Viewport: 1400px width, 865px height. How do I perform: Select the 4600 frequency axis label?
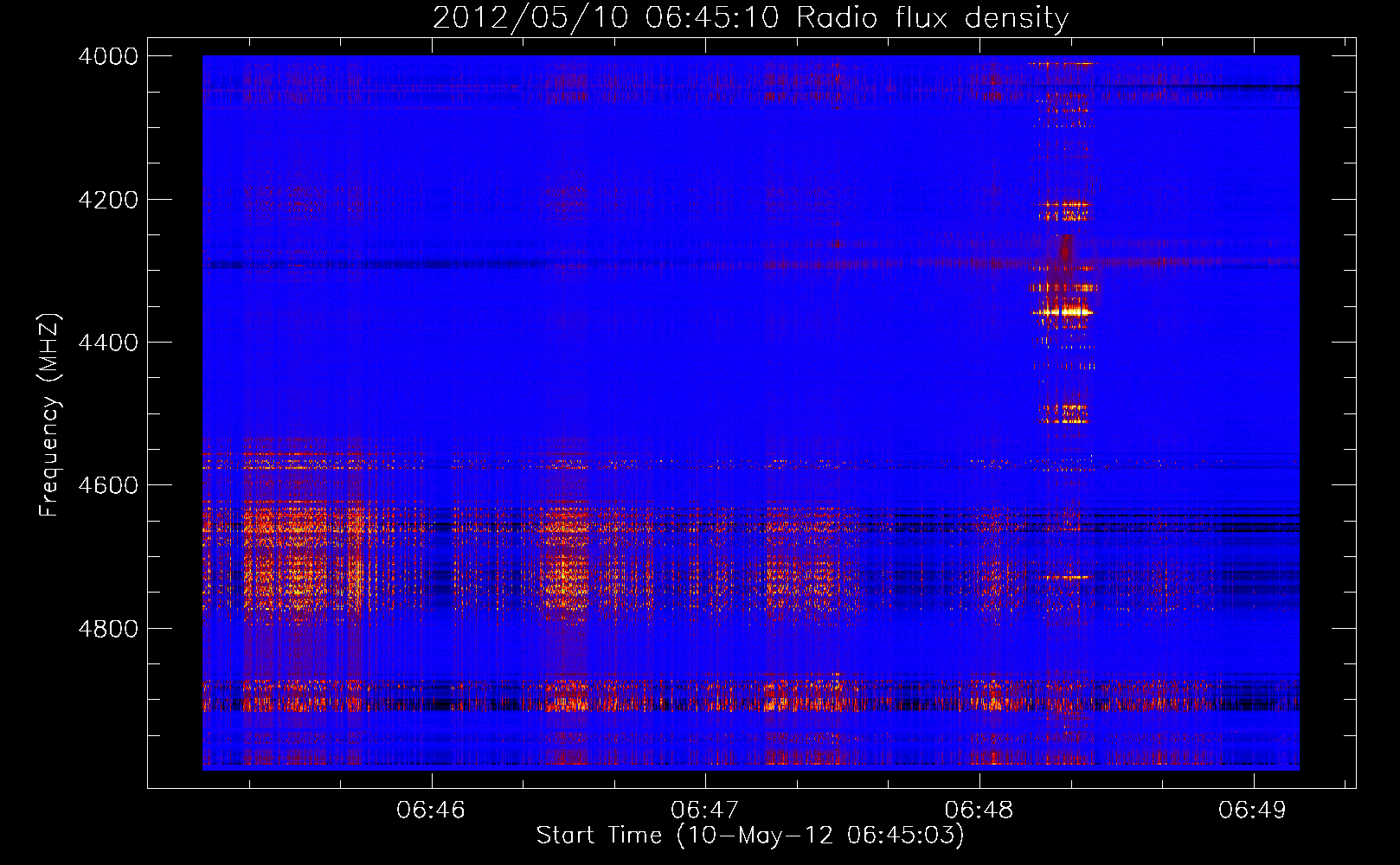[x=108, y=485]
